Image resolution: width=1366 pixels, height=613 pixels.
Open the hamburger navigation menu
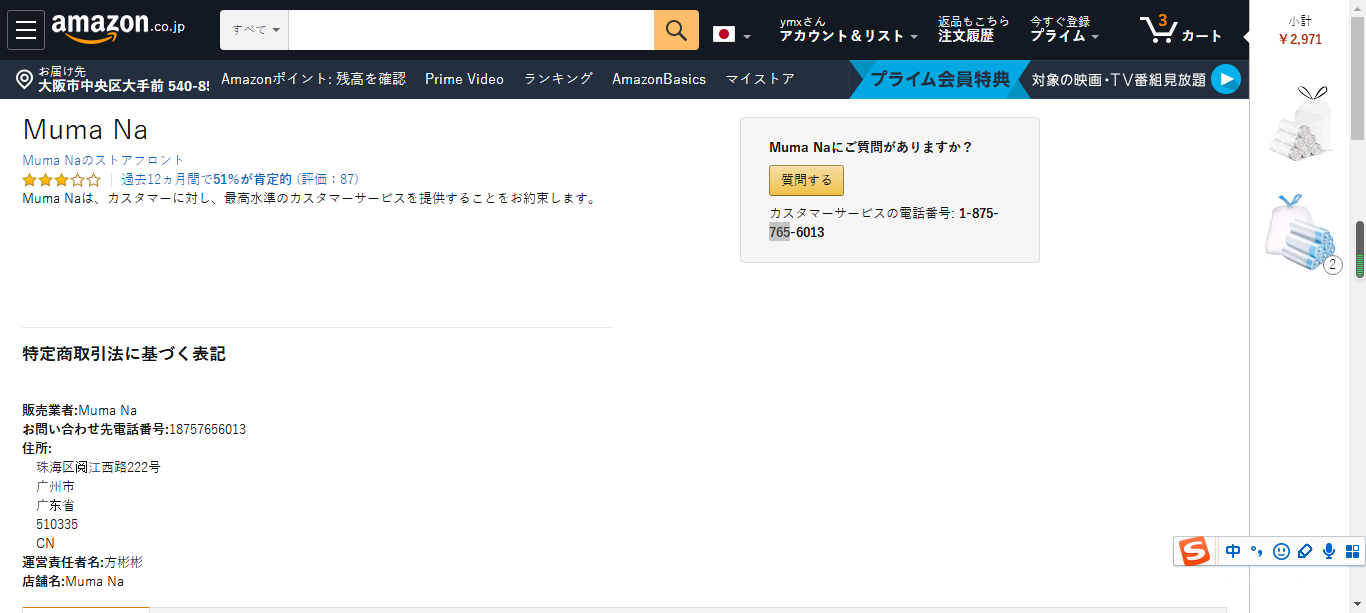tap(26, 30)
